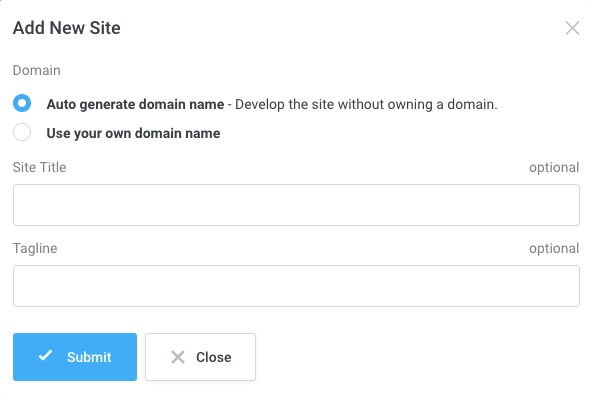Click the word Submit on blue button
The height and width of the screenshot is (394, 592).
pos(89,357)
